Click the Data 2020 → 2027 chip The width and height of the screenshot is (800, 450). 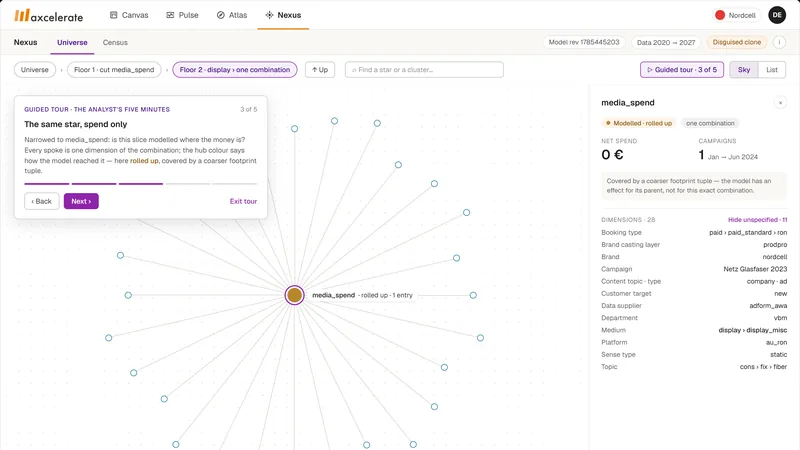coord(666,42)
